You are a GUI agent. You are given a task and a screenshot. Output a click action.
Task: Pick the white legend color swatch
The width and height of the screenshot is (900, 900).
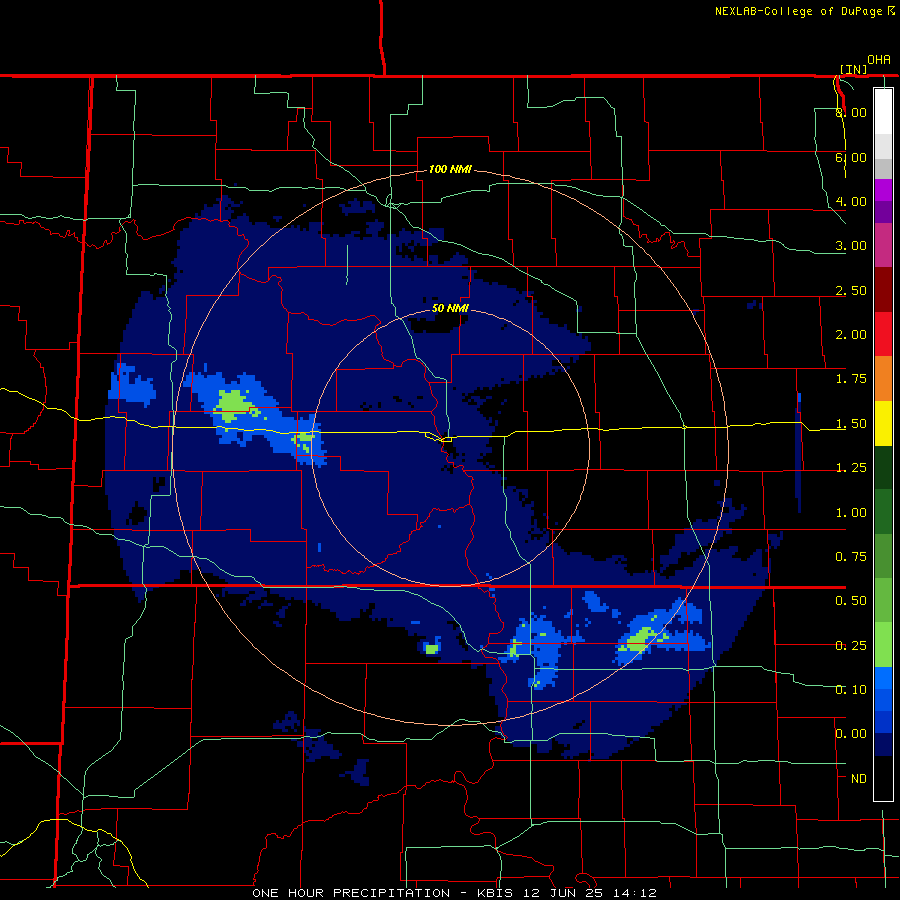pyautogui.click(x=883, y=112)
